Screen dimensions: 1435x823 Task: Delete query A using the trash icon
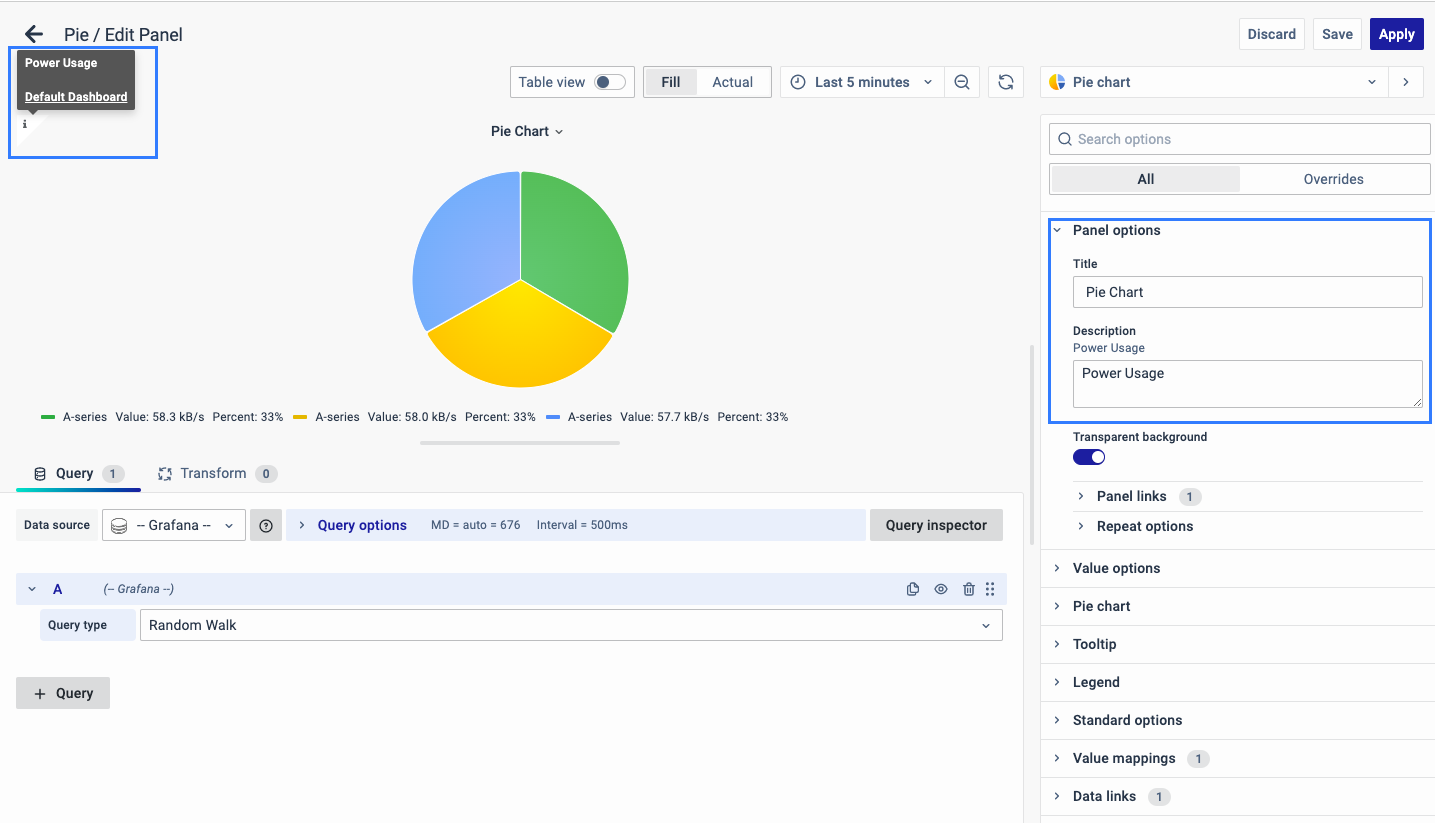[x=968, y=589]
